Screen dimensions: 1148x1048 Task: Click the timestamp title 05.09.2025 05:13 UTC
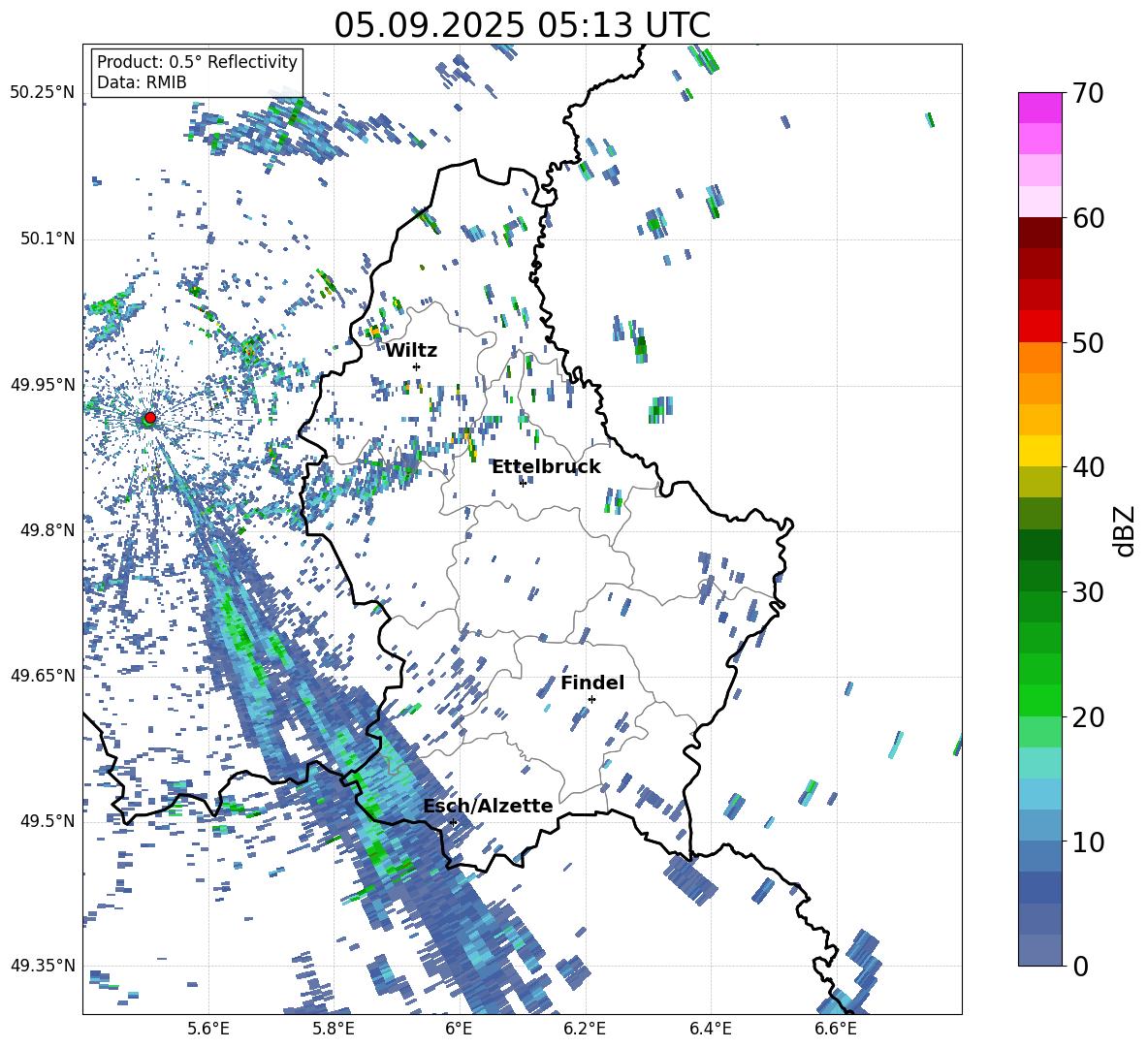pyautogui.click(x=522, y=25)
